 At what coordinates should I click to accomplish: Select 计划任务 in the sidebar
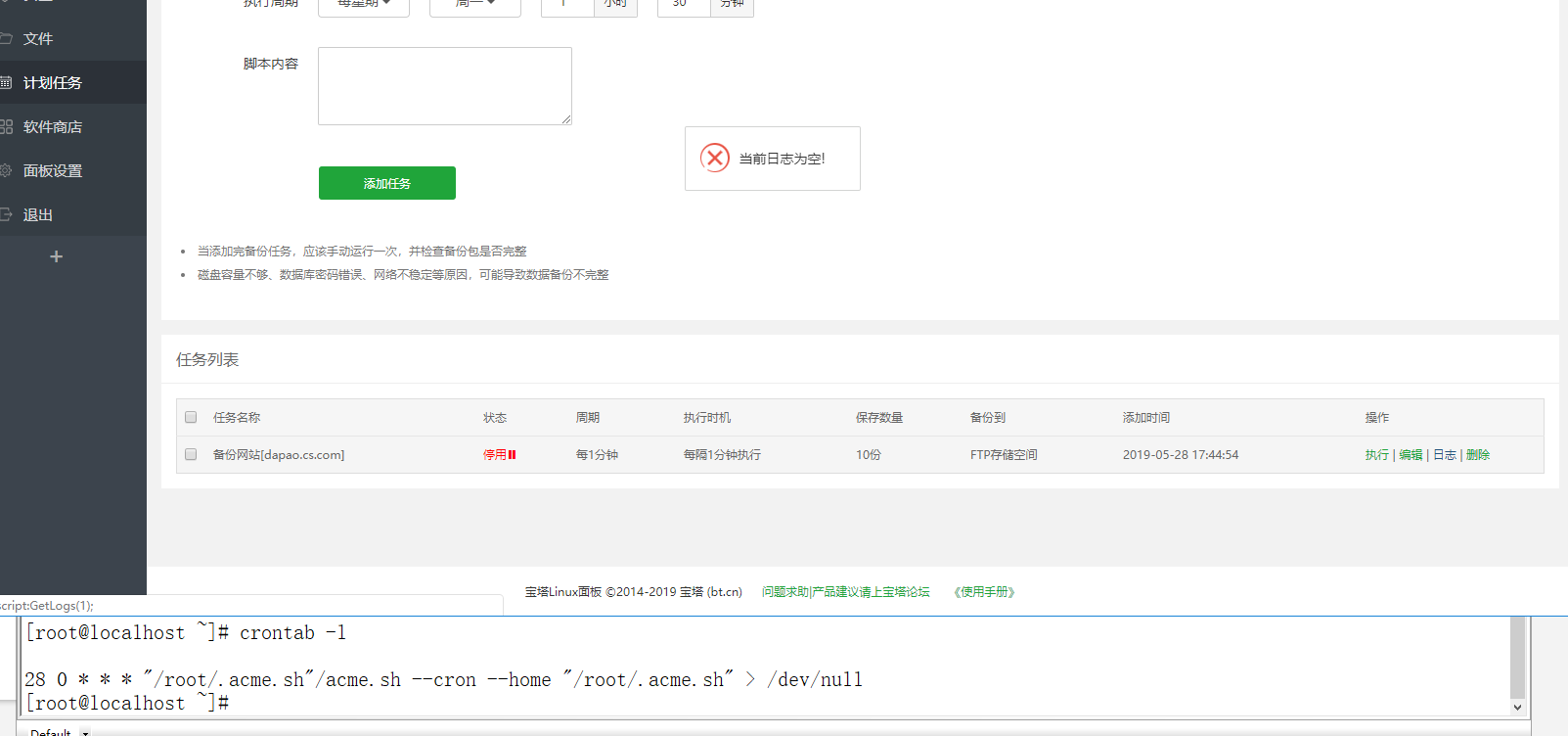(x=73, y=83)
